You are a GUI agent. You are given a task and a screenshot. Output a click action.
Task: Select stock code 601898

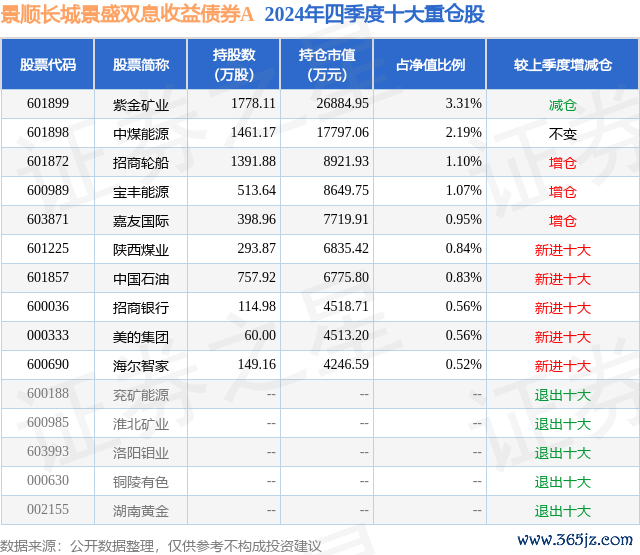point(48,133)
